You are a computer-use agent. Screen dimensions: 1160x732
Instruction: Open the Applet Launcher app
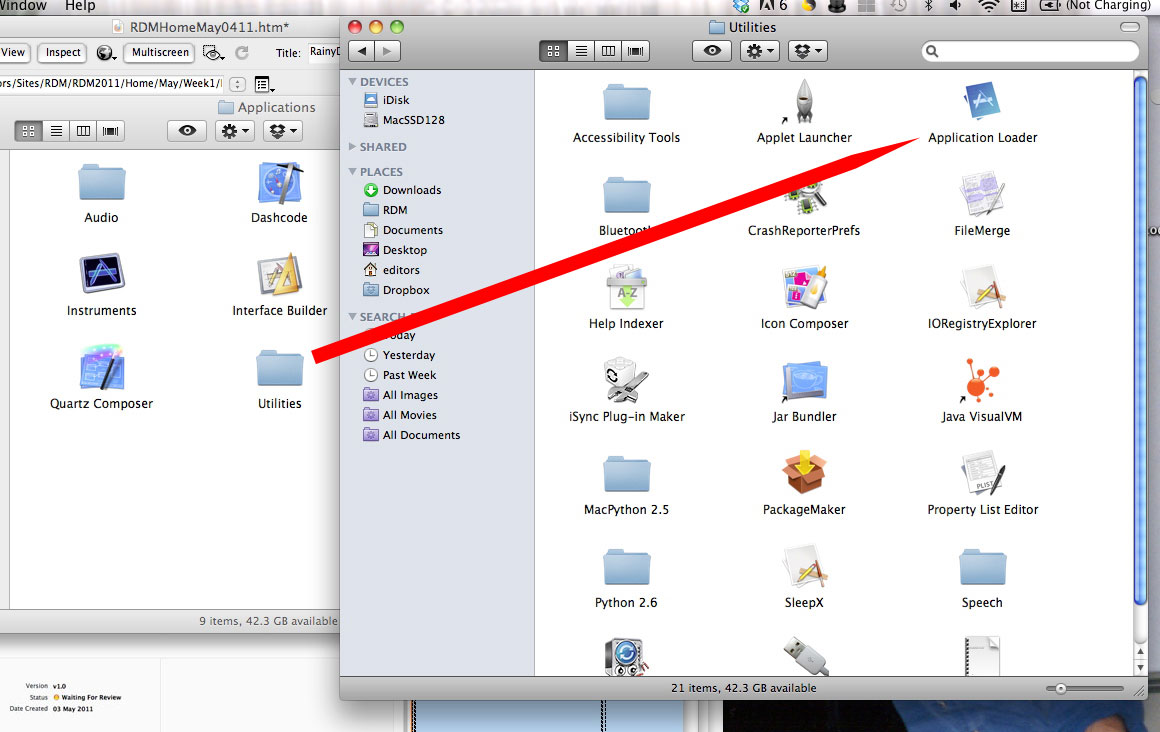(804, 101)
